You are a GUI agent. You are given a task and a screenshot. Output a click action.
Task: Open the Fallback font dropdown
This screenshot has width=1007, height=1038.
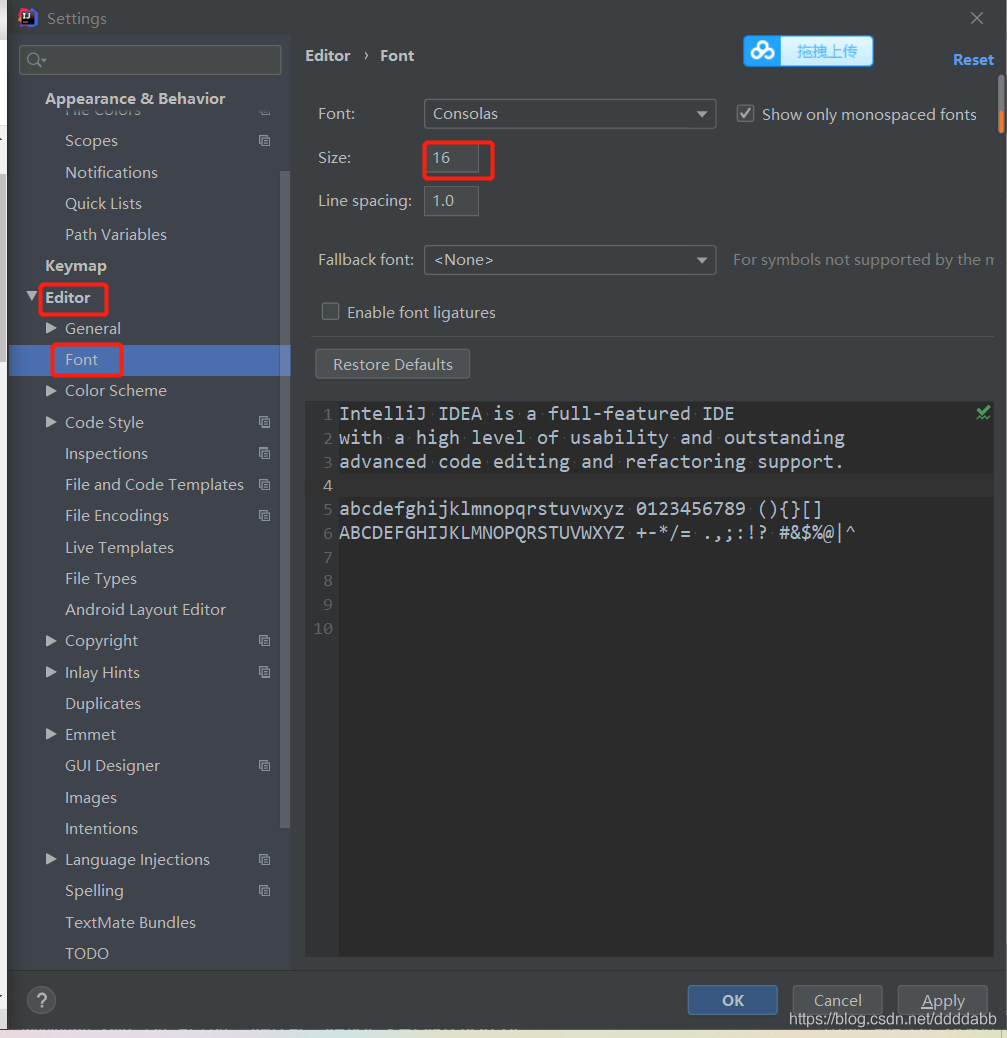(569, 260)
